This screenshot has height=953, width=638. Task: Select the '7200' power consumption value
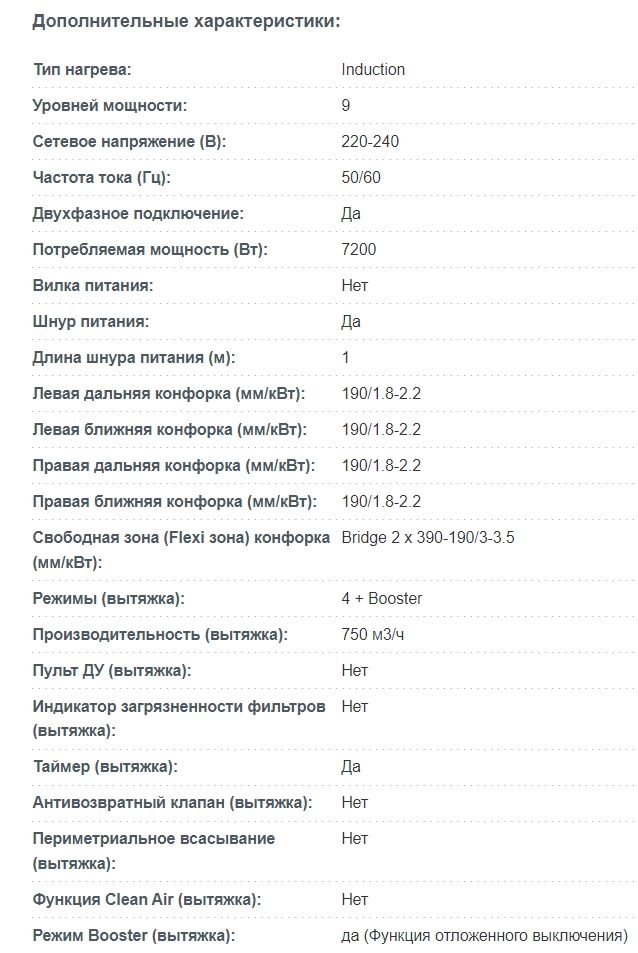pos(359,250)
